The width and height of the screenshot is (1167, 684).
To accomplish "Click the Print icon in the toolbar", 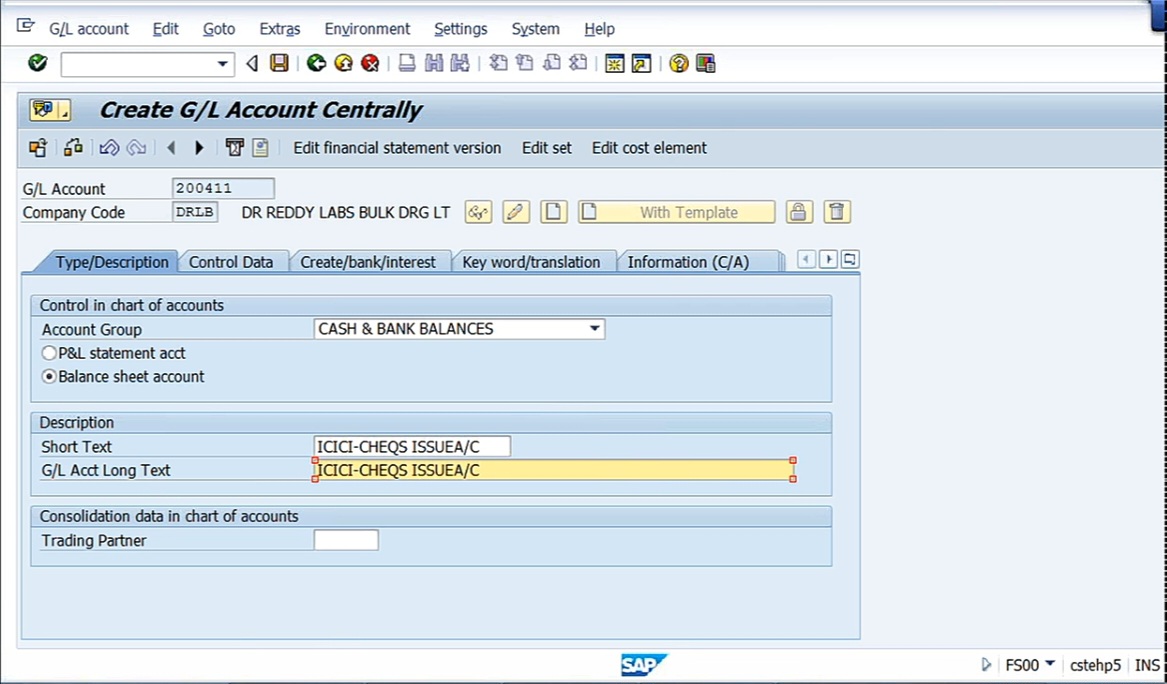I will 406,63.
